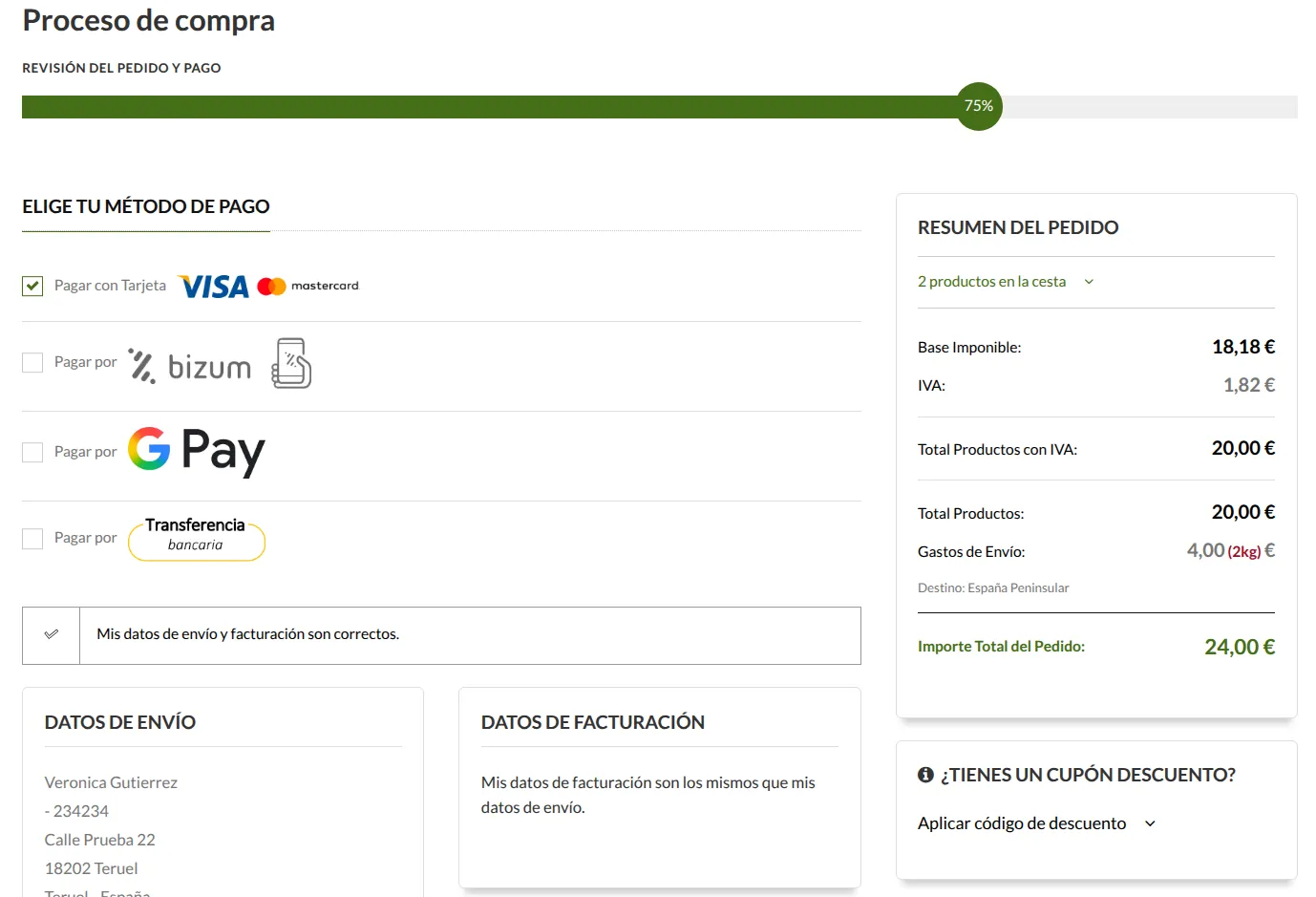Expand the Aplicar código de descuento section
Screen dimensions: 1316x897
(x=1037, y=823)
